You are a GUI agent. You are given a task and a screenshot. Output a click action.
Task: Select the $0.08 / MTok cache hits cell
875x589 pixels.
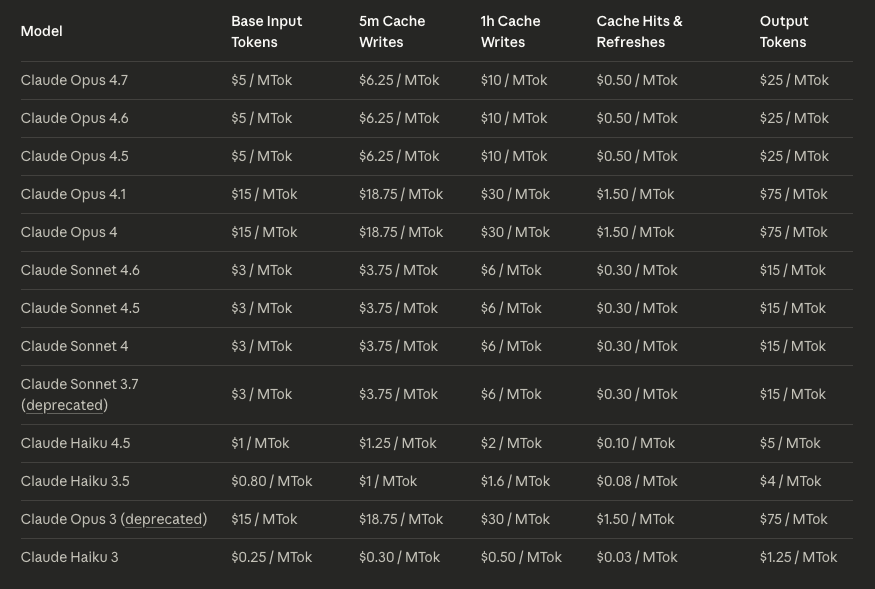pyautogui.click(x=637, y=481)
